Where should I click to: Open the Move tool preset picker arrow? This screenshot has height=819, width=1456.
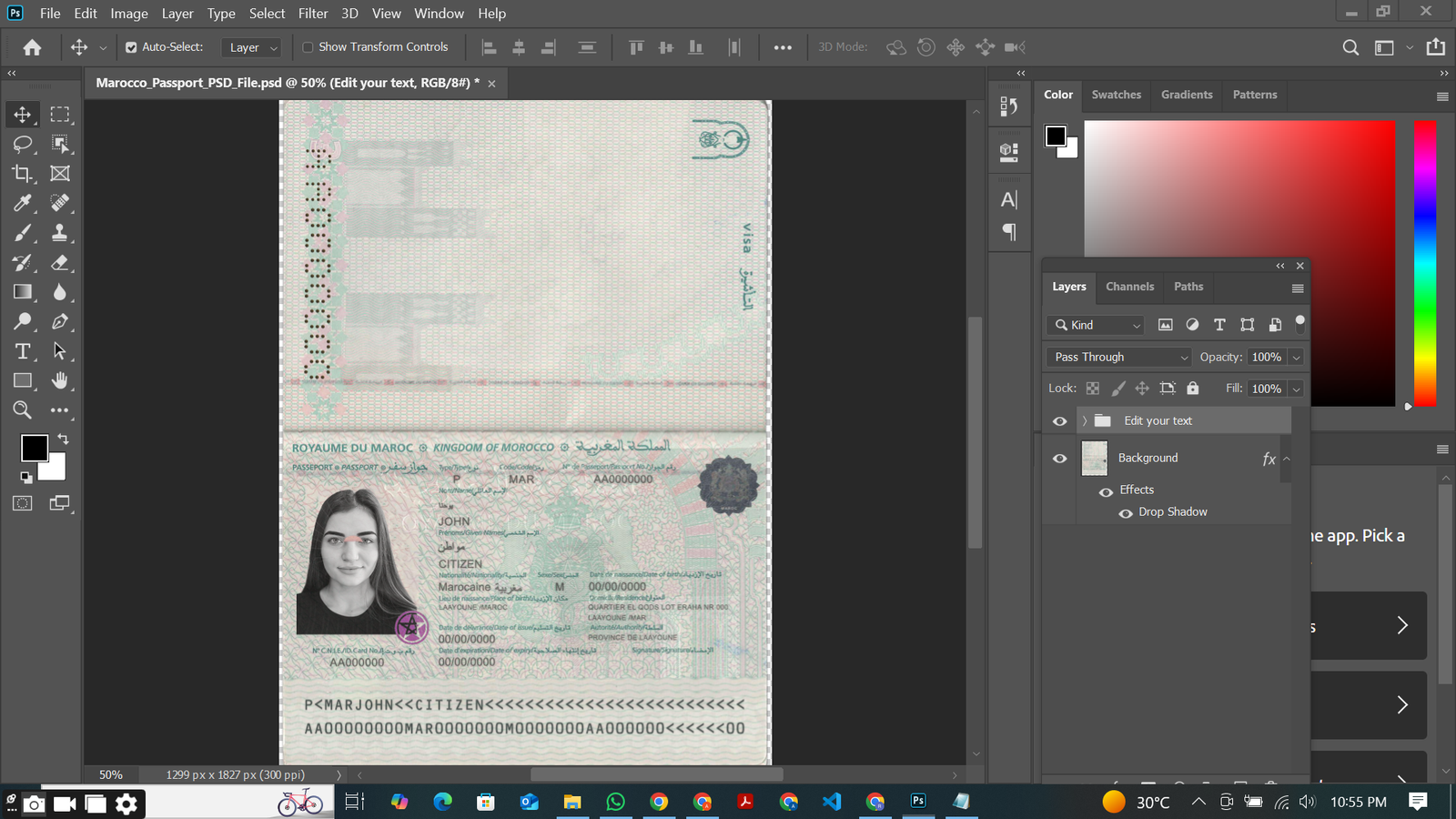103,47
